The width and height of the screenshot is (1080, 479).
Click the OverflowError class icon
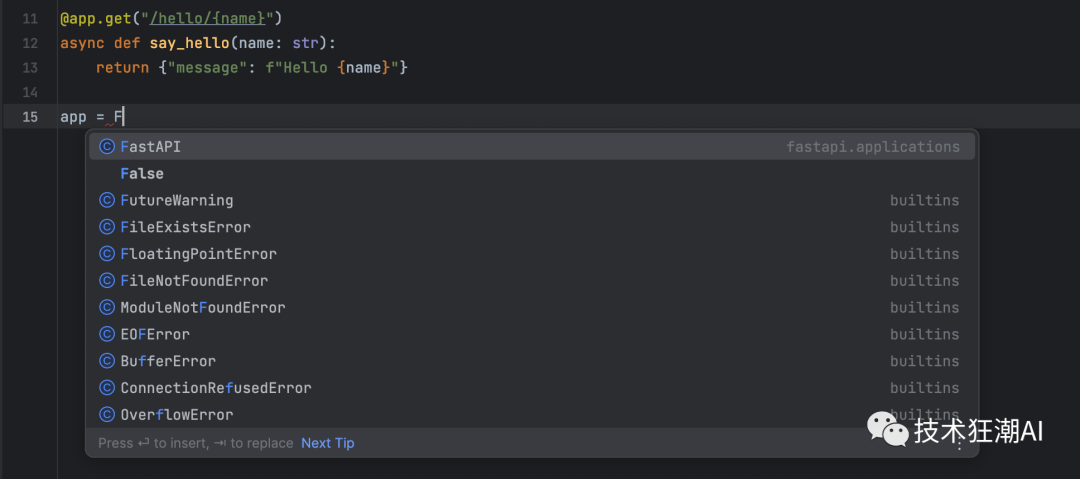[107, 415]
